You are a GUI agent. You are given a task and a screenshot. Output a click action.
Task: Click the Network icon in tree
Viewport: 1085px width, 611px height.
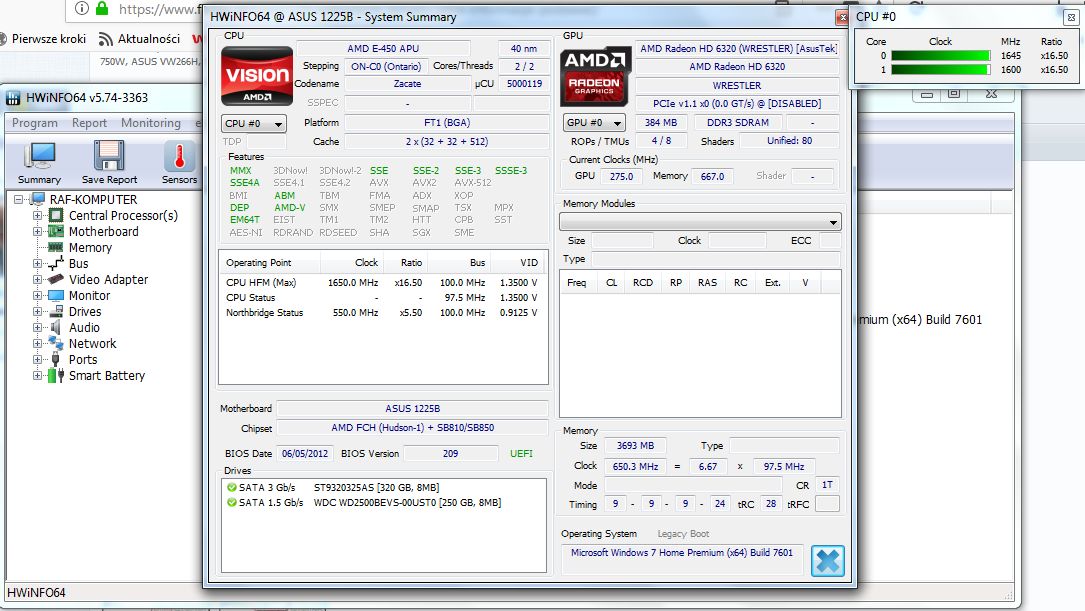pos(56,343)
